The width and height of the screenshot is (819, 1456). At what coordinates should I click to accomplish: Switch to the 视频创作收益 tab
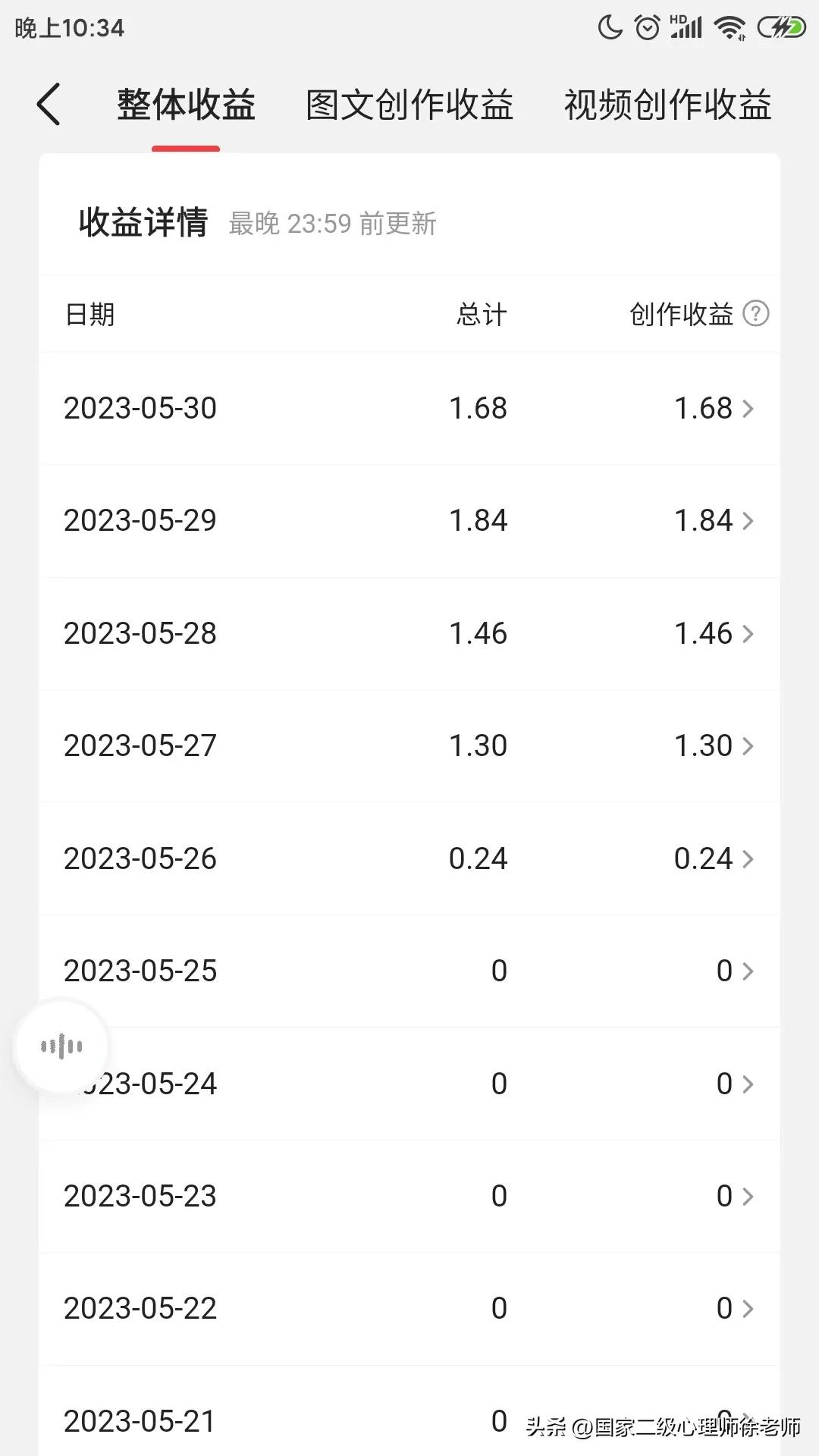[667, 105]
